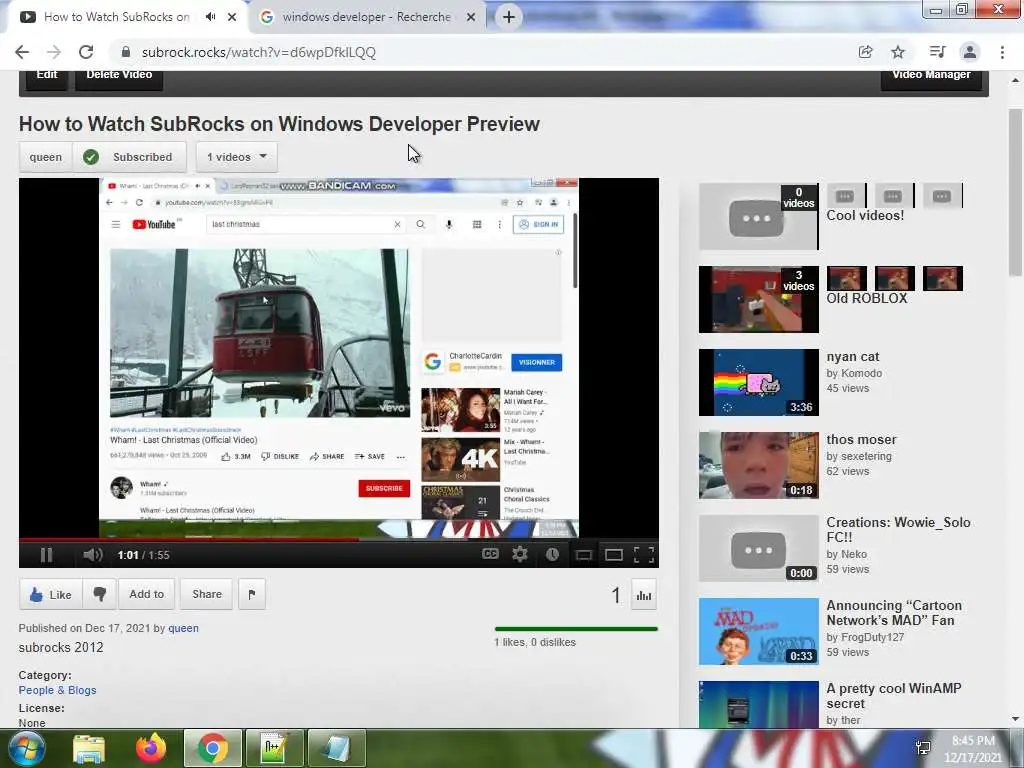Open the queen uploader link
Image resolution: width=1024 pixels, height=768 pixels.
[184, 628]
